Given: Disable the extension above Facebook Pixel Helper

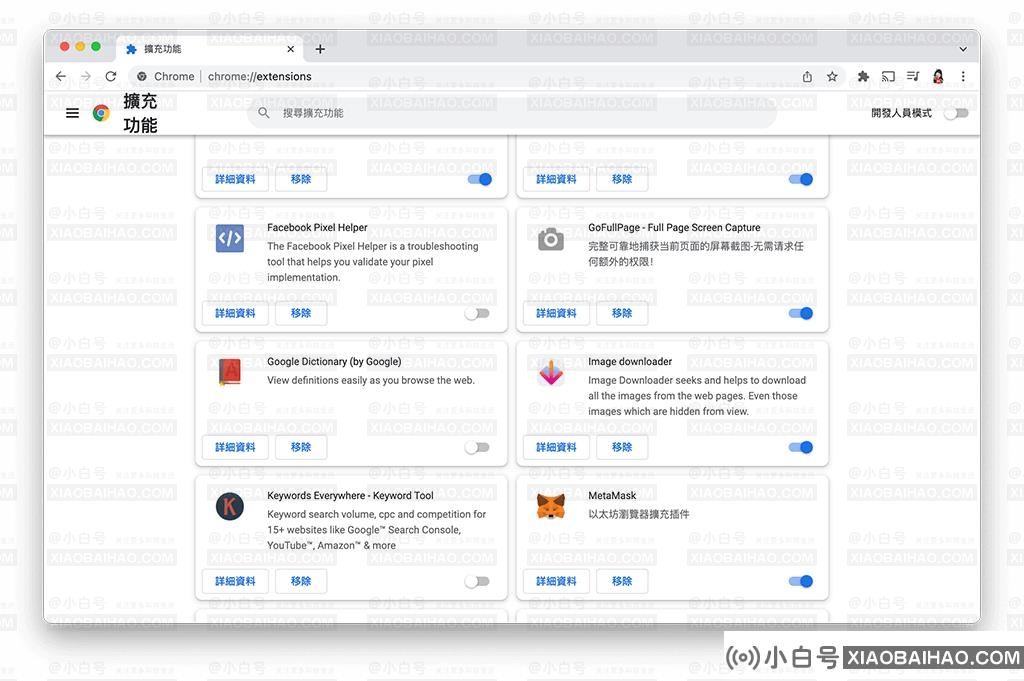Looking at the screenshot, I should coord(480,179).
